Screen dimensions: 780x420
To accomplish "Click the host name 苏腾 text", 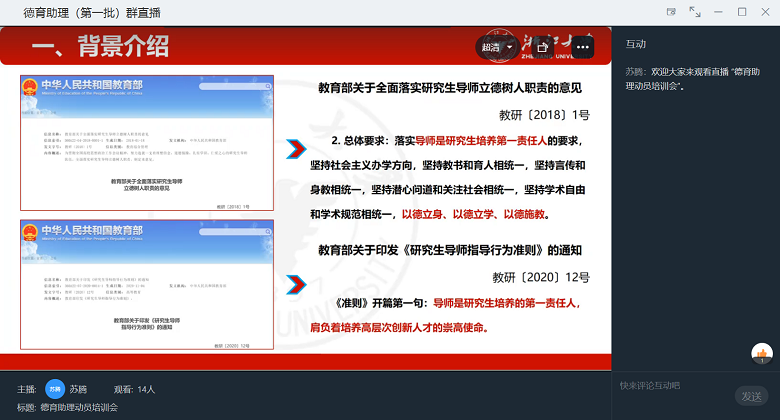I will click(x=78, y=388).
